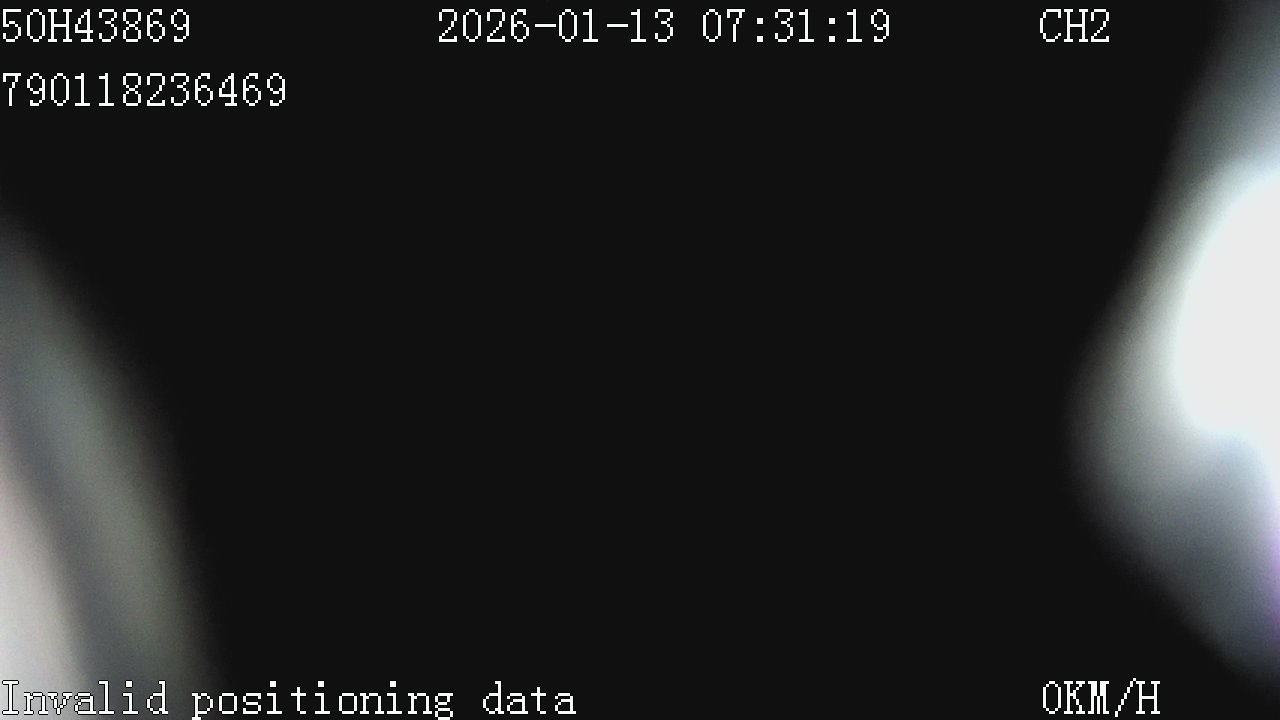The height and width of the screenshot is (720, 1280).
Task: Select the CH2 channel label
Action: point(1075,26)
